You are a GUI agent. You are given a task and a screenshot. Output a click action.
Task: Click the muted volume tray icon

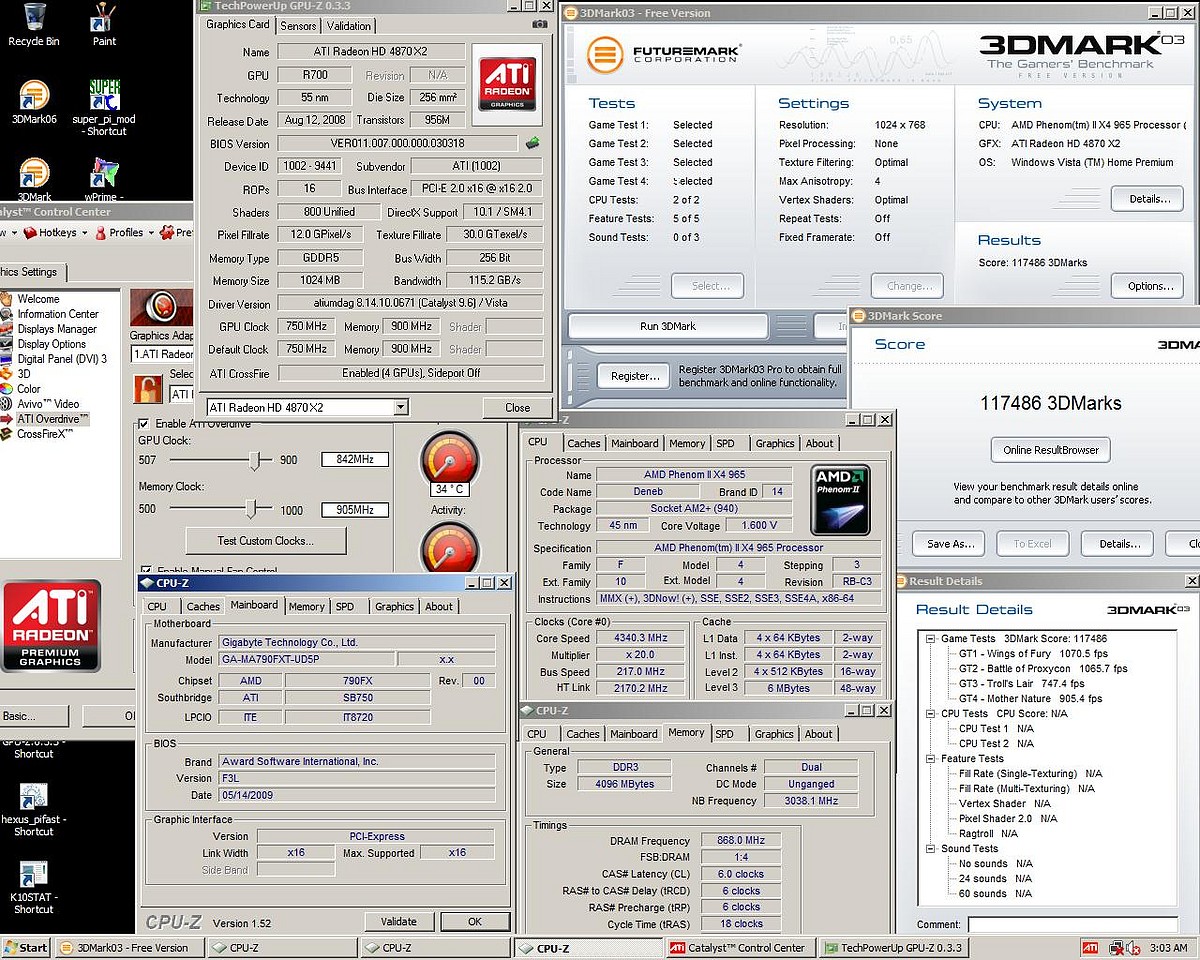(1133, 947)
